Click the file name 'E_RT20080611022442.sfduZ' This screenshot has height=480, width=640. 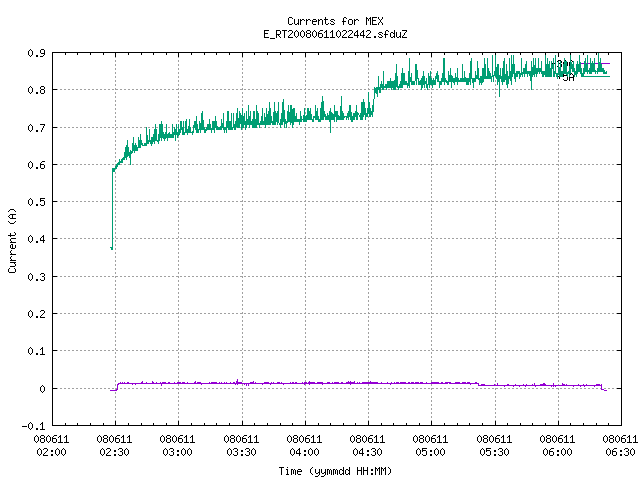tap(335, 34)
